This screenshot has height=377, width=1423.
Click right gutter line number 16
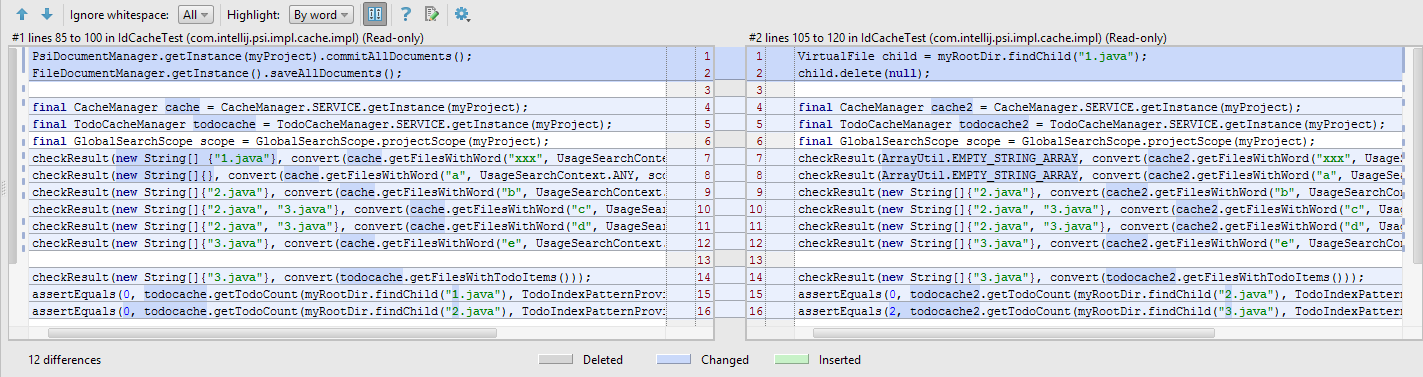pos(758,311)
